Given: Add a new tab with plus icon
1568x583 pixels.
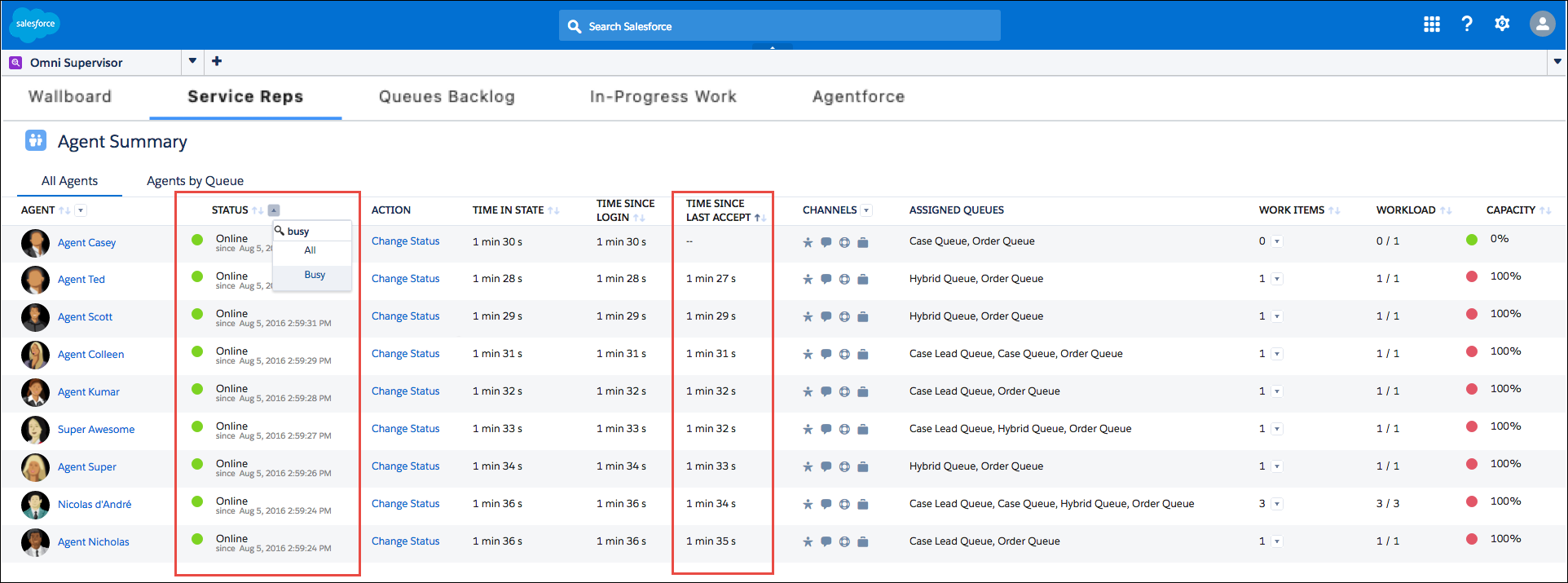Looking at the screenshot, I should (x=217, y=61).
